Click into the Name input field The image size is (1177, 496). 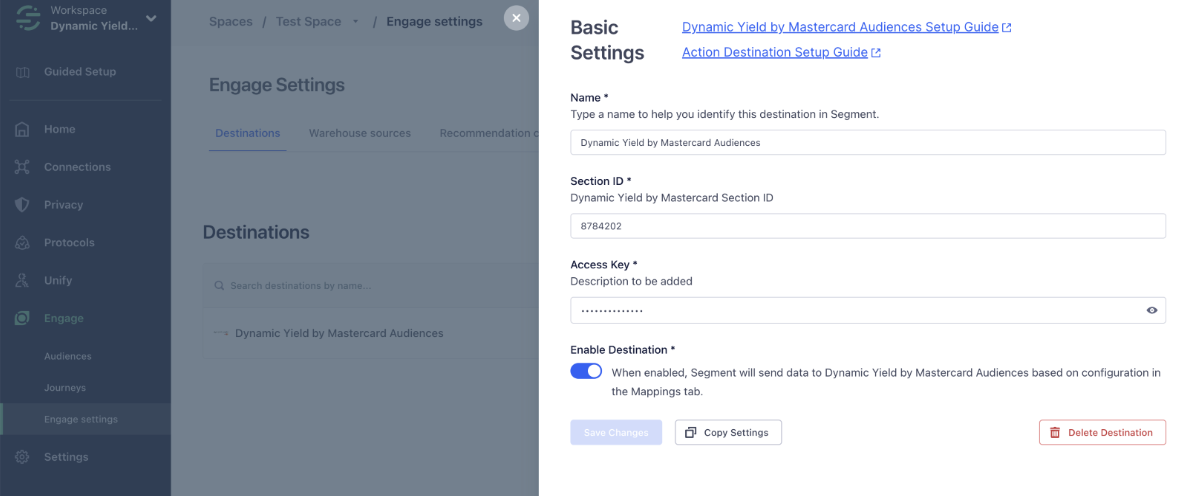[868, 142]
